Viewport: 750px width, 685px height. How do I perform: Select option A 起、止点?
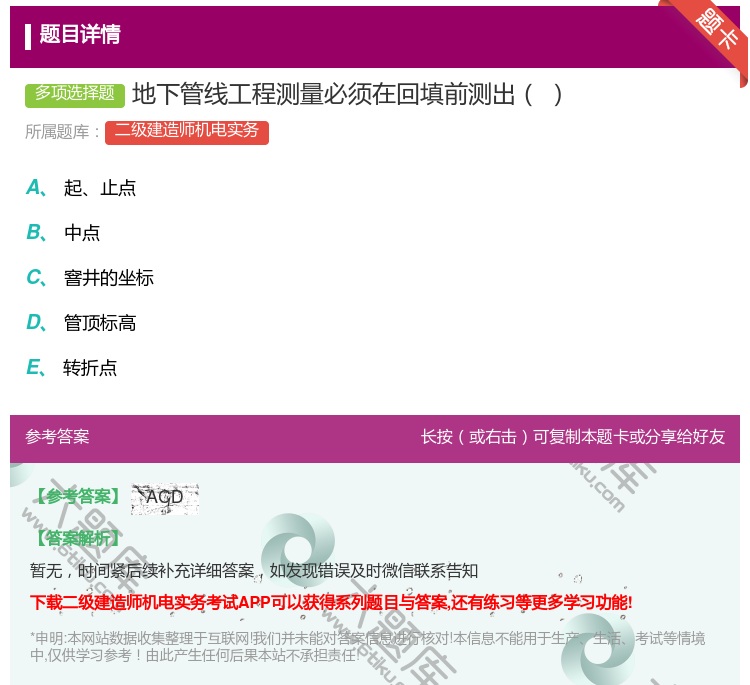81,188
